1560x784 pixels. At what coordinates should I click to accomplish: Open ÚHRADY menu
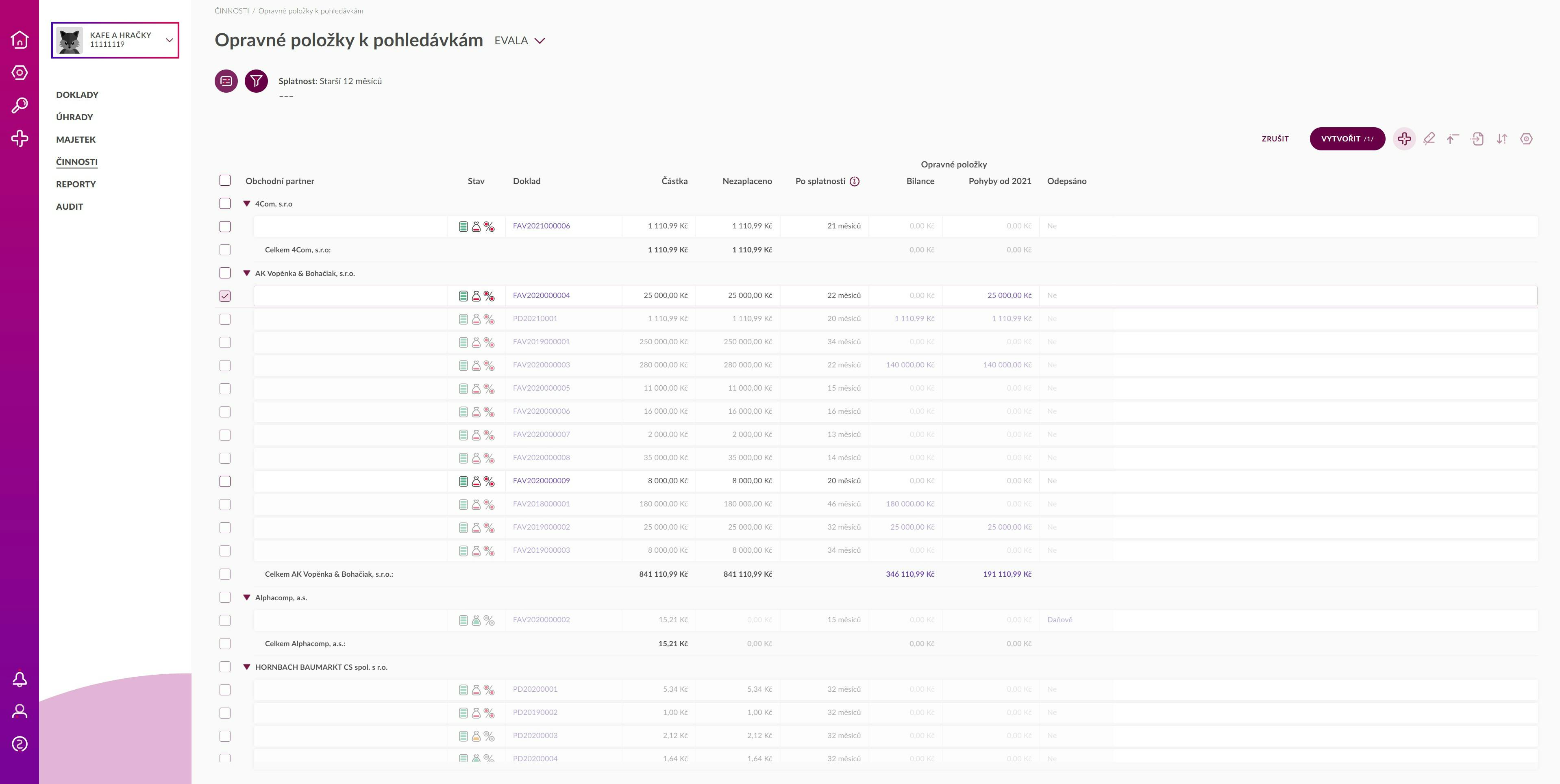[x=74, y=117]
